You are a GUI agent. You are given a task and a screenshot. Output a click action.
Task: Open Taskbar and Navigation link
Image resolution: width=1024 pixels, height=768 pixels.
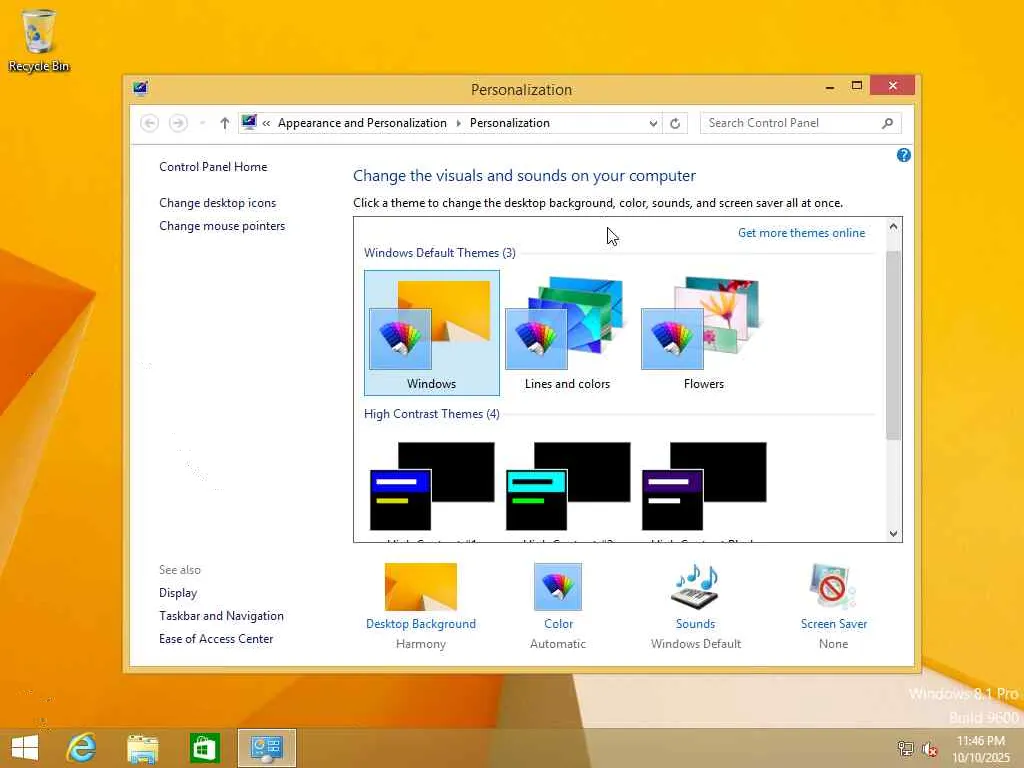[x=221, y=615]
